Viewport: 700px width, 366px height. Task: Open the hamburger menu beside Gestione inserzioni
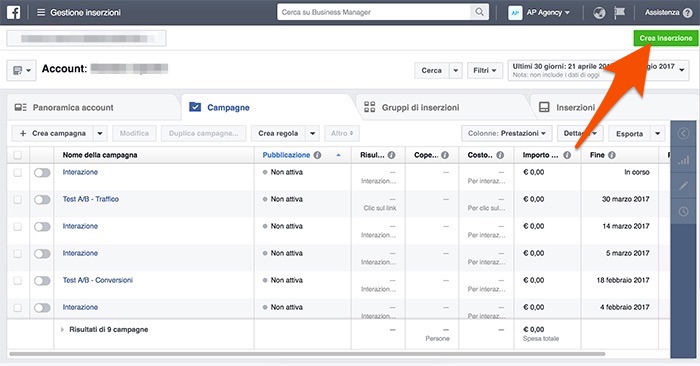[x=41, y=12]
